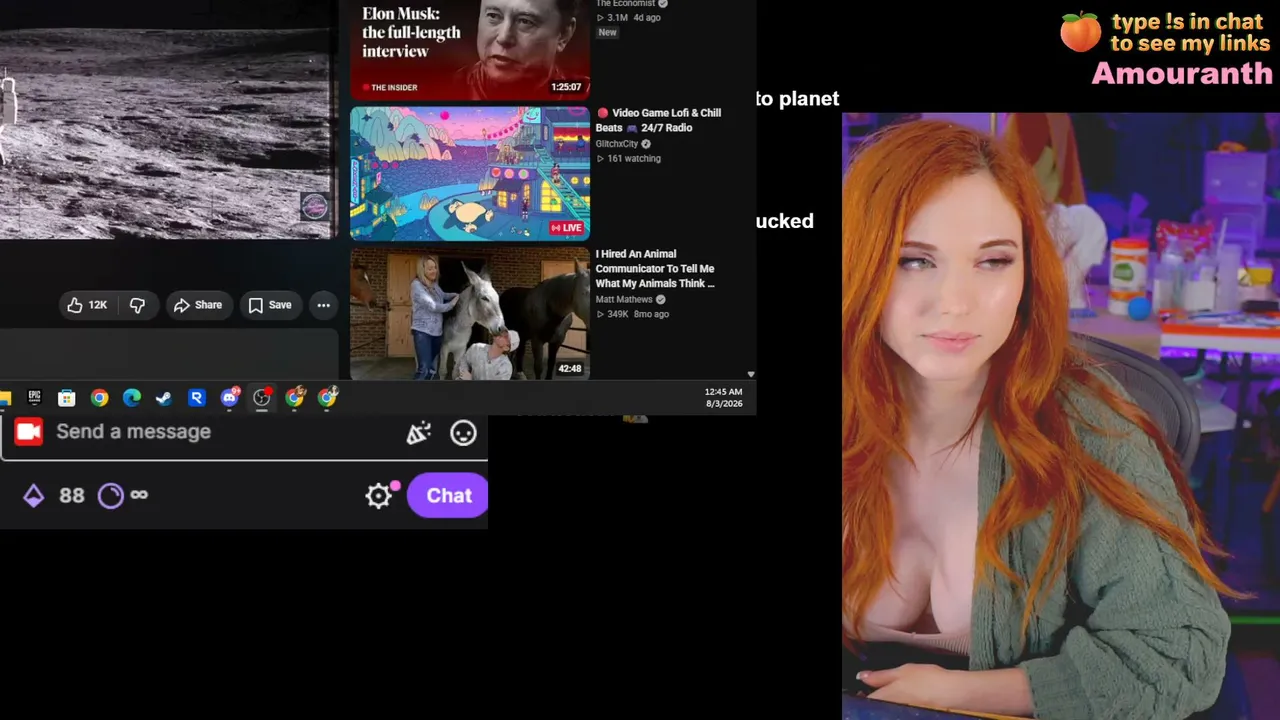Image resolution: width=1280 pixels, height=720 pixels.
Task: Open the blue R app on the taskbar
Action: click(197, 398)
